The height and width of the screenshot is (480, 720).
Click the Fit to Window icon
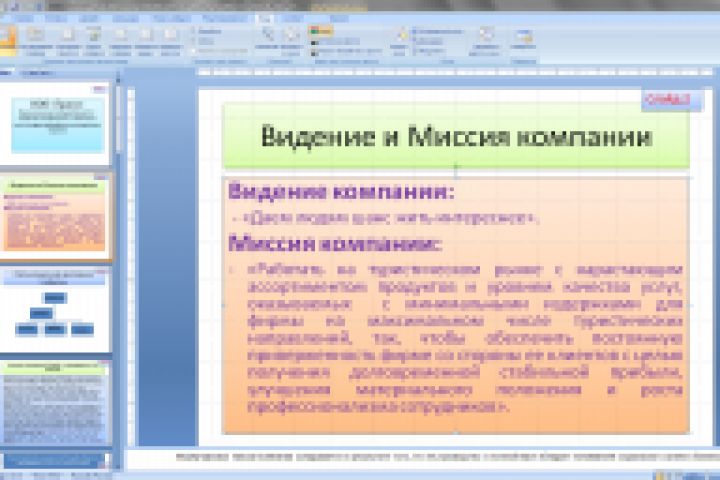pyautogui.click(x=291, y=40)
